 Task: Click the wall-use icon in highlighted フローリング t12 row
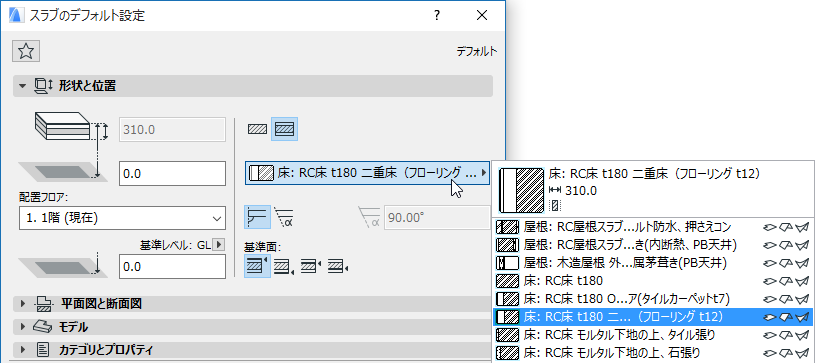pos(769,316)
